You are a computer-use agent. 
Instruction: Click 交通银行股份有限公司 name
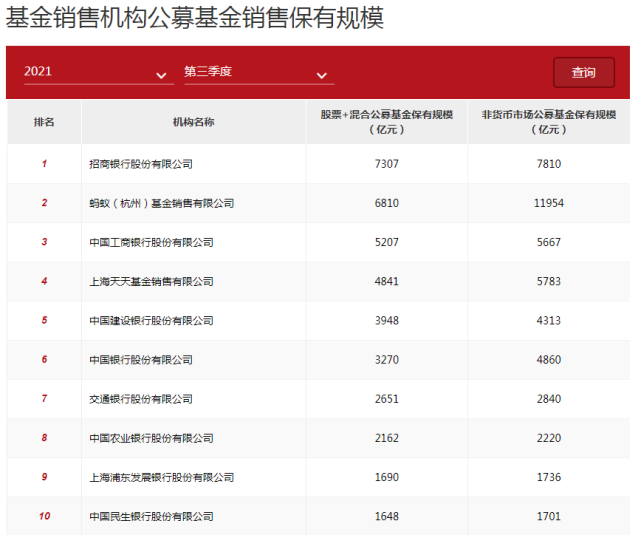click(141, 399)
